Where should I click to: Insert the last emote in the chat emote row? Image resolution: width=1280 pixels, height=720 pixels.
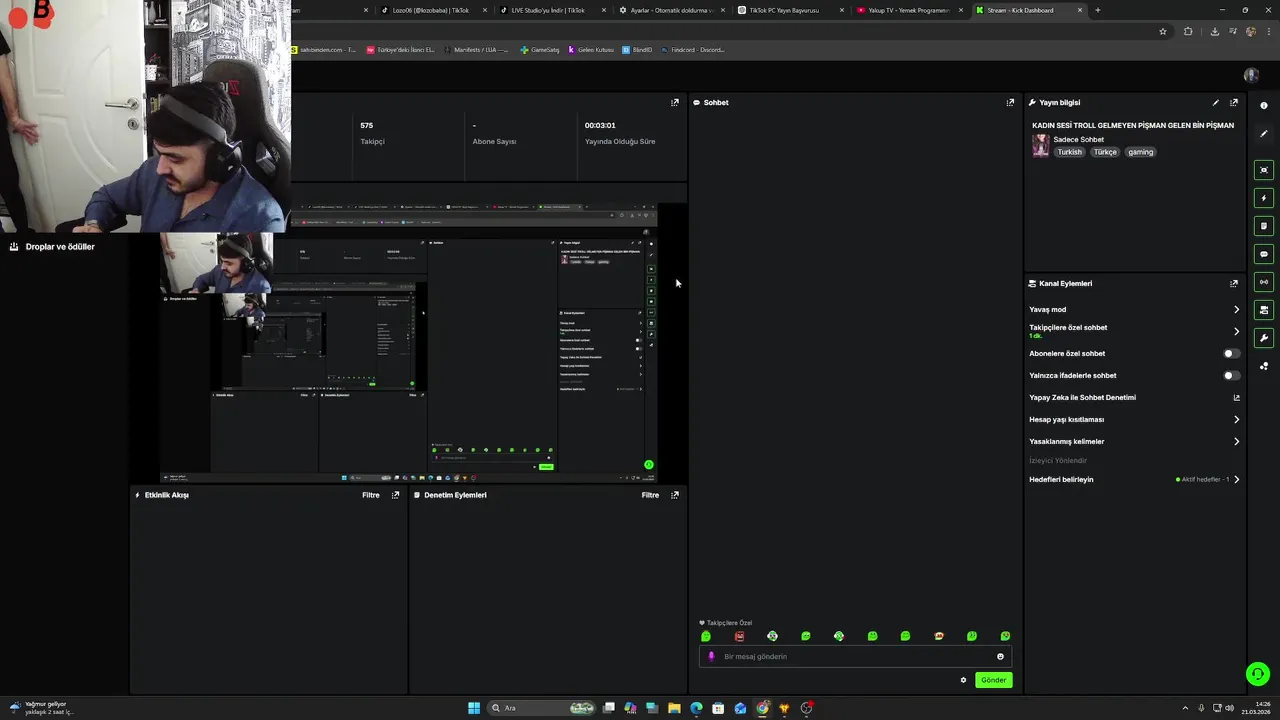pos(1005,636)
